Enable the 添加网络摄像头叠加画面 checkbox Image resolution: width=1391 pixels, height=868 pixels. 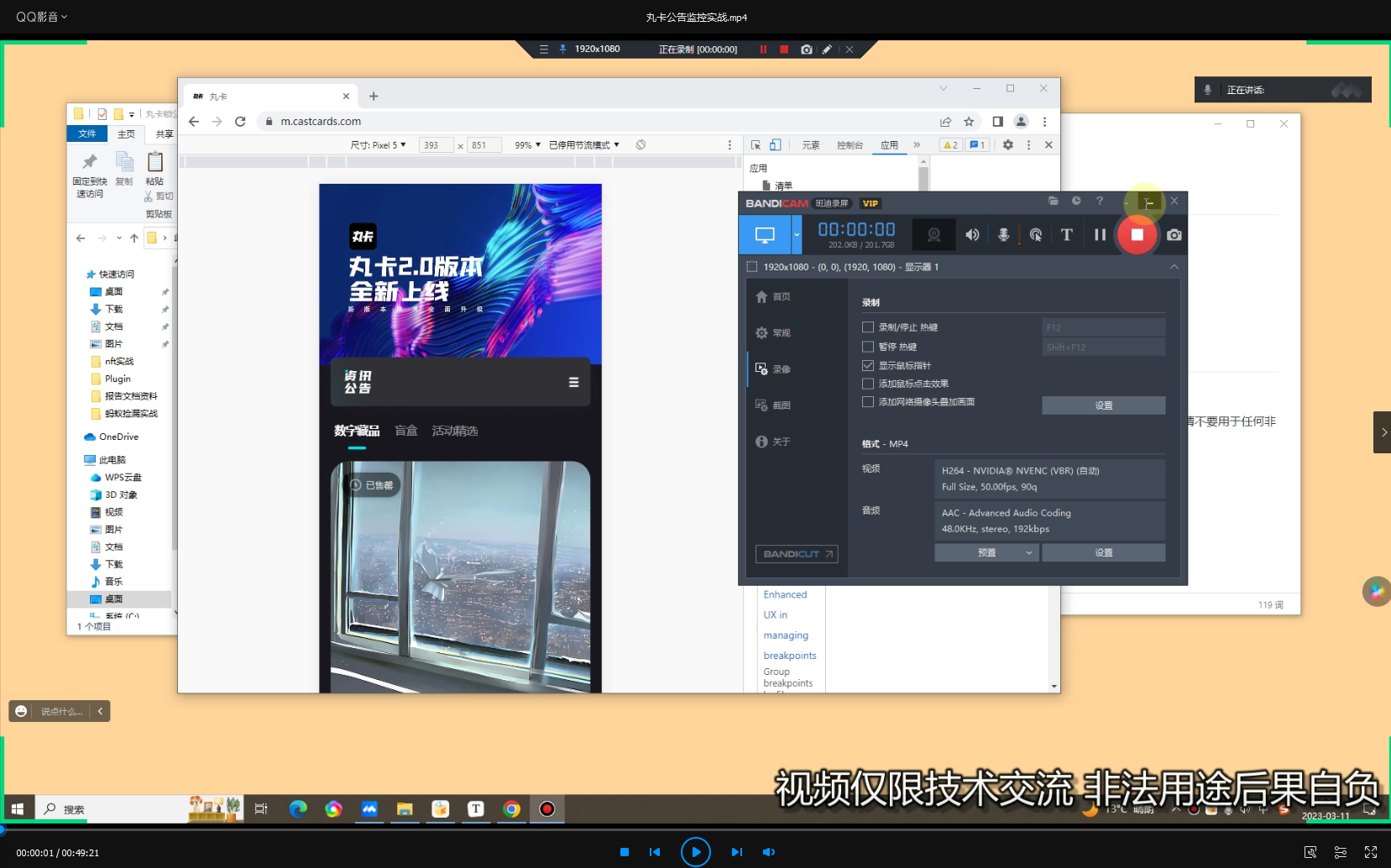pos(868,402)
